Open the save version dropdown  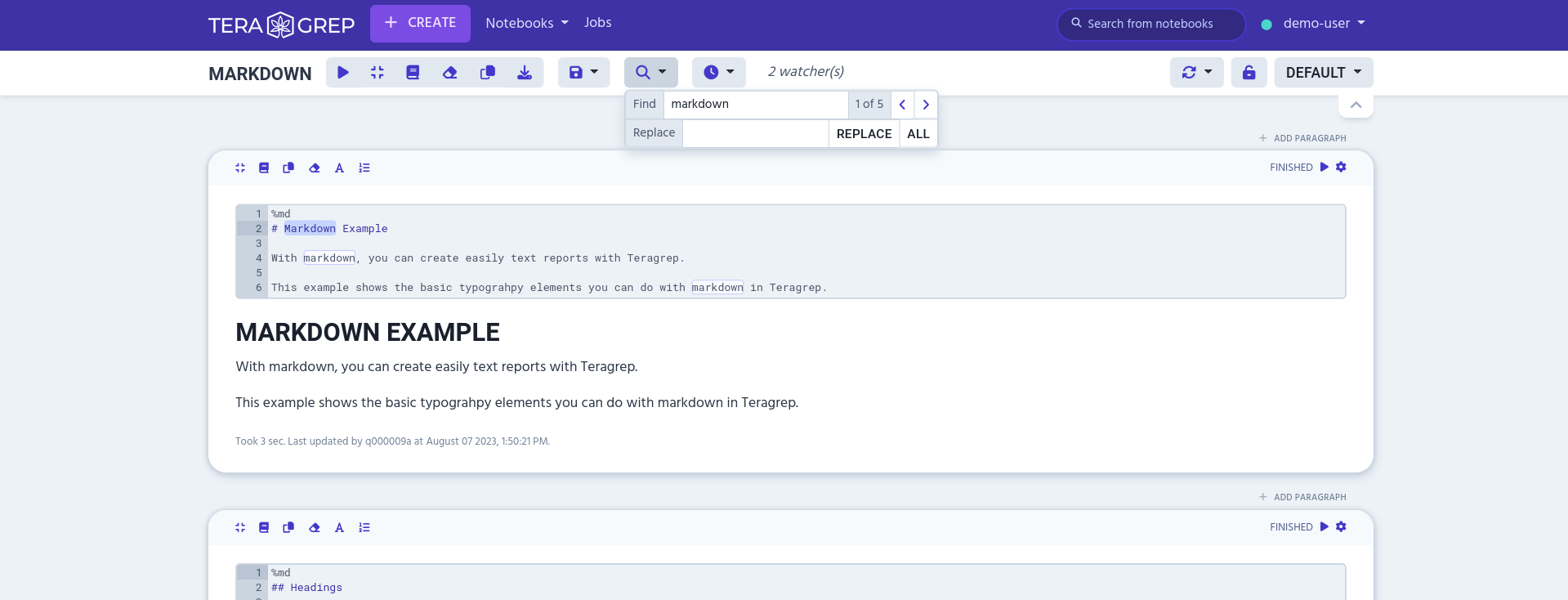[583, 73]
